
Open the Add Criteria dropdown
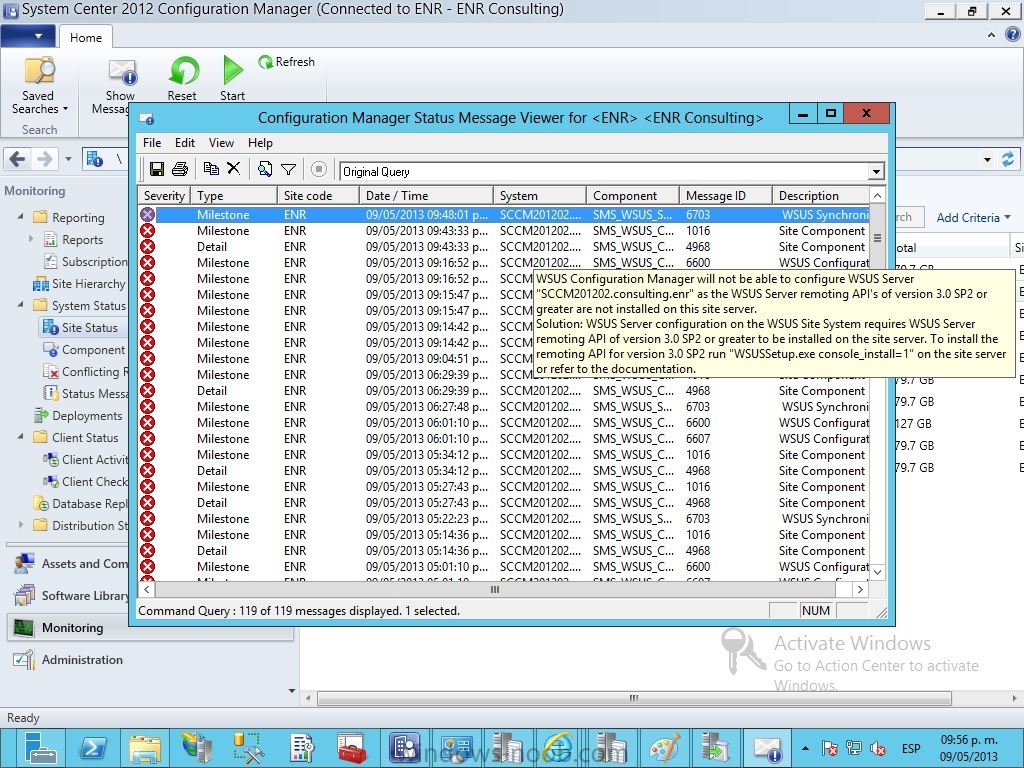(973, 217)
